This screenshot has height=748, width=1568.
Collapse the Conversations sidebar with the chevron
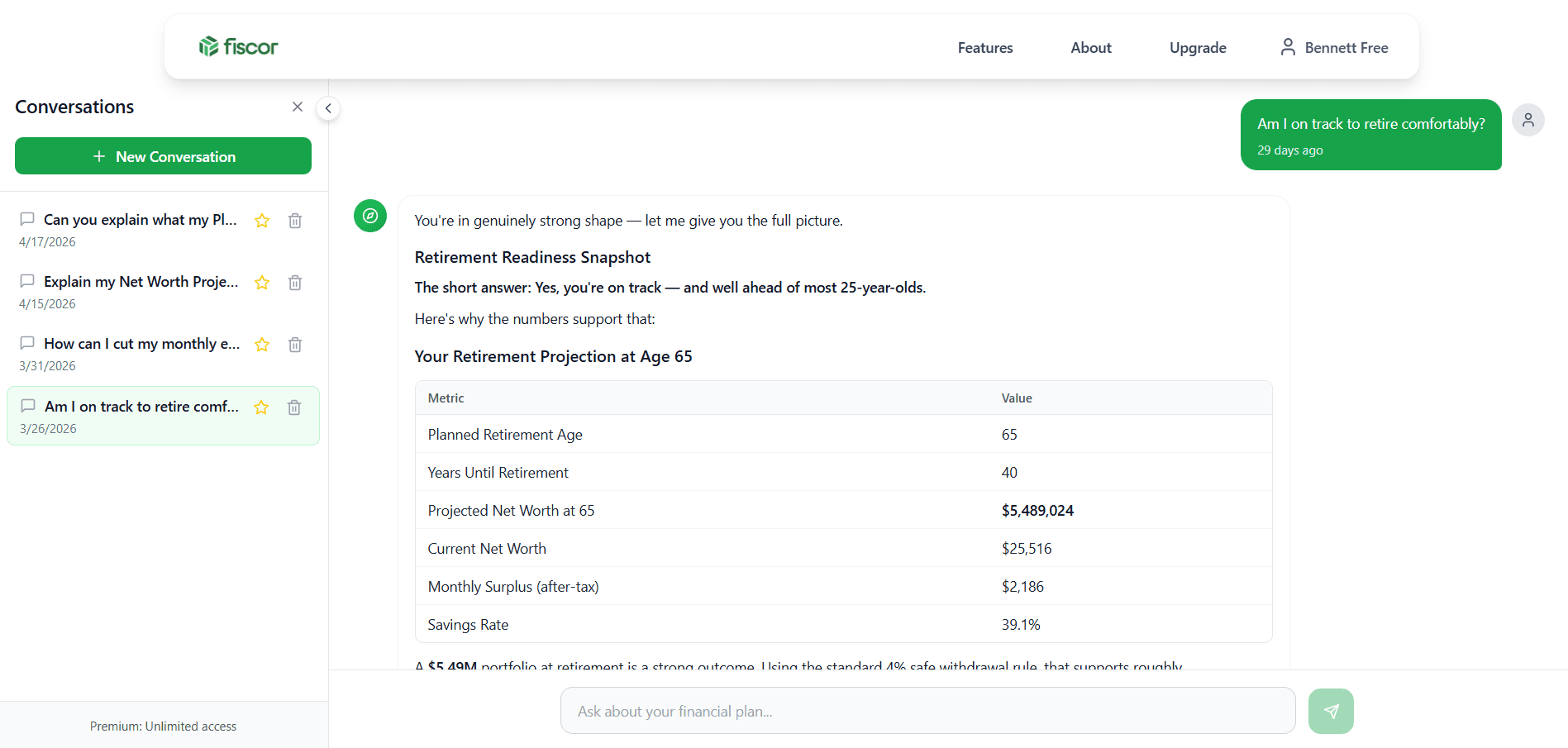(328, 108)
